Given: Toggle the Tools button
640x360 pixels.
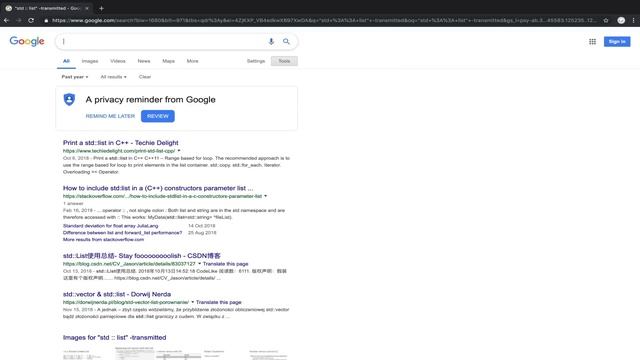Looking at the screenshot, I should pos(284,61).
